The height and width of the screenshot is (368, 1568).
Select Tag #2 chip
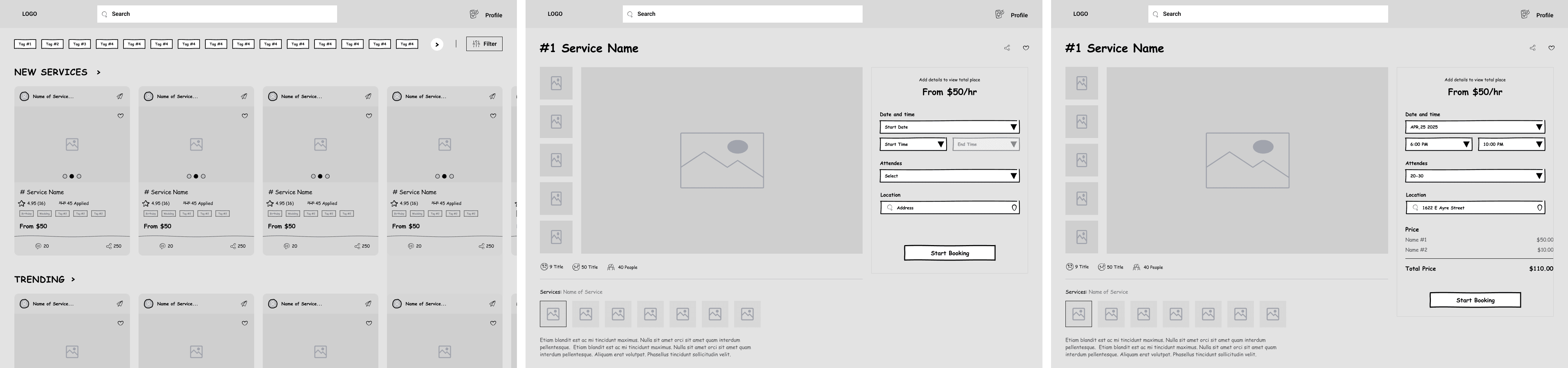(x=52, y=44)
